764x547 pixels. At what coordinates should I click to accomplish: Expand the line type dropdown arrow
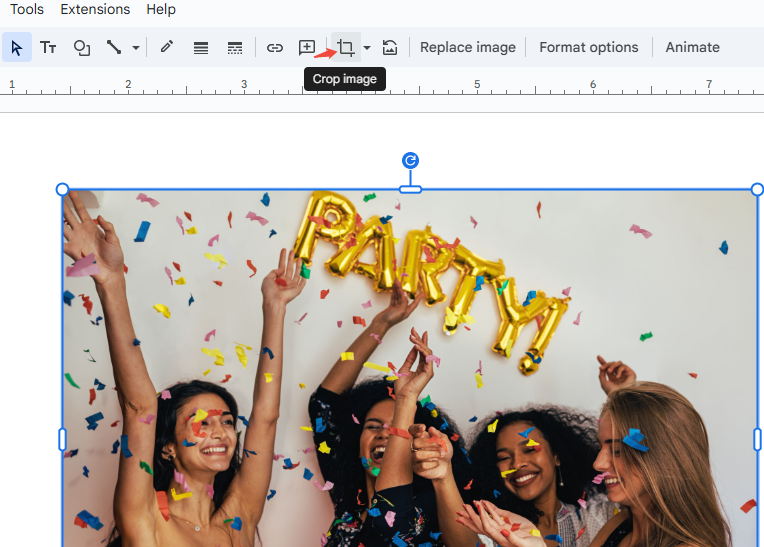click(136, 48)
